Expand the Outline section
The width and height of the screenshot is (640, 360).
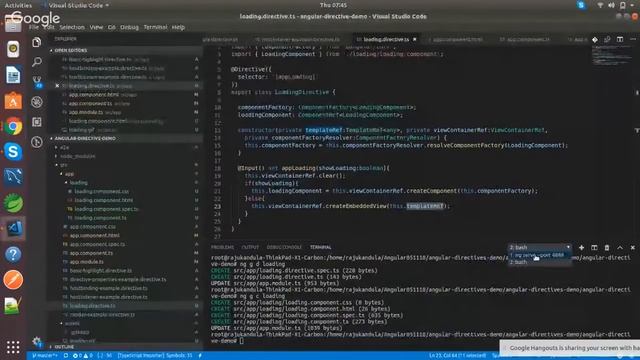click(x=63, y=347)
